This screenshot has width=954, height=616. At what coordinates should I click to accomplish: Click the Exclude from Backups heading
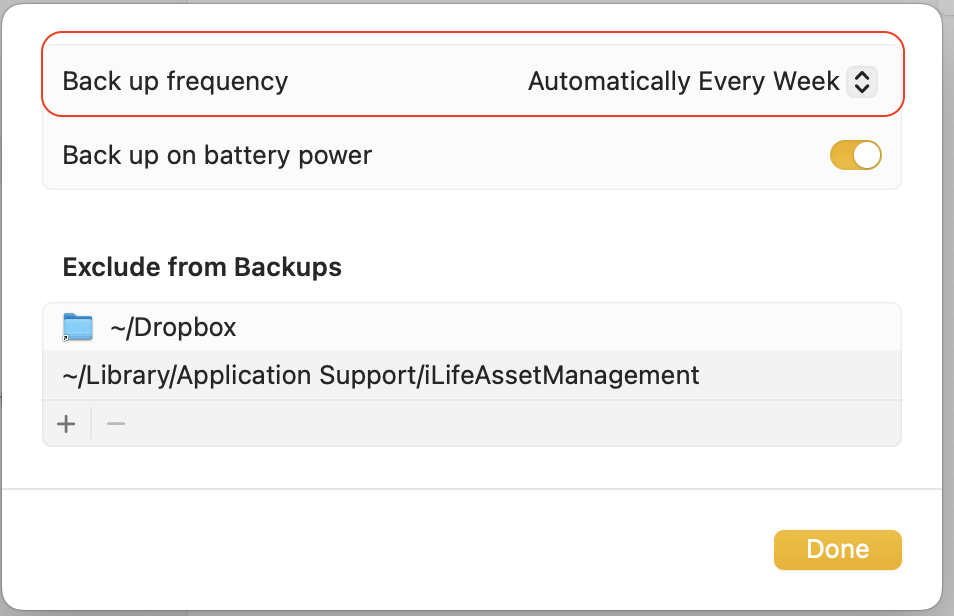click(x=202, y=267)
